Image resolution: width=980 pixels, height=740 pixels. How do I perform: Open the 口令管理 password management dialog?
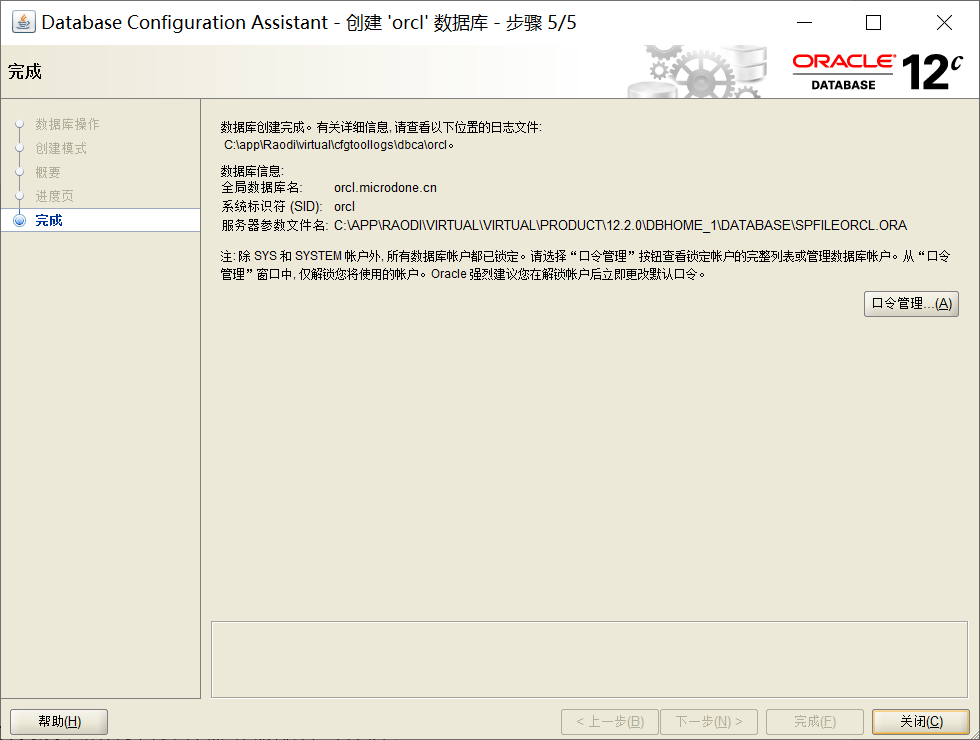[x=911, y=304]
